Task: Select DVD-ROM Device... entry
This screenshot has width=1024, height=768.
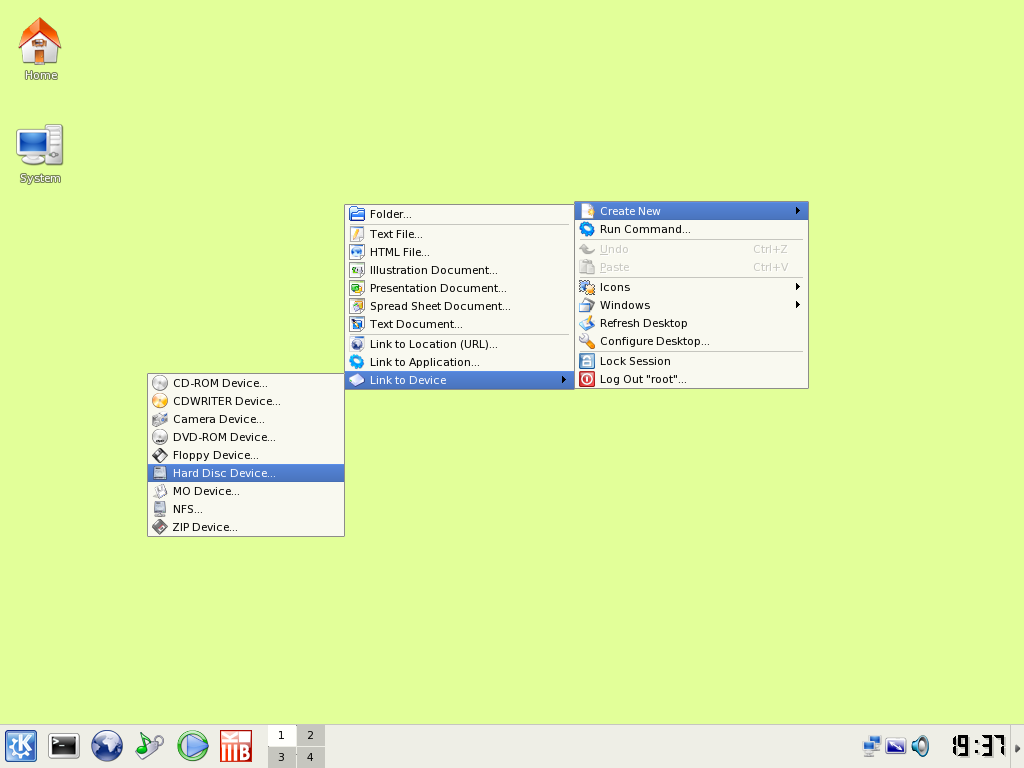Action: (x=246, y=437)
